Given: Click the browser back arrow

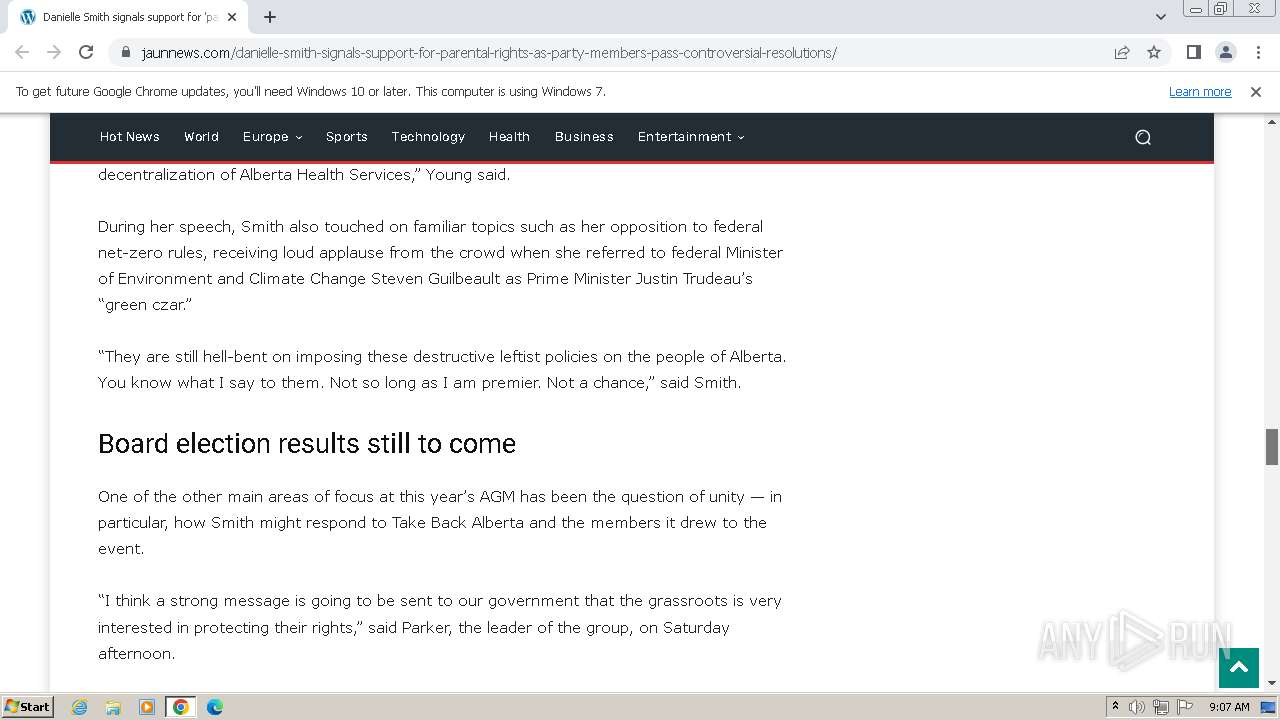Looking at the screenshot, I should point(22,52).
